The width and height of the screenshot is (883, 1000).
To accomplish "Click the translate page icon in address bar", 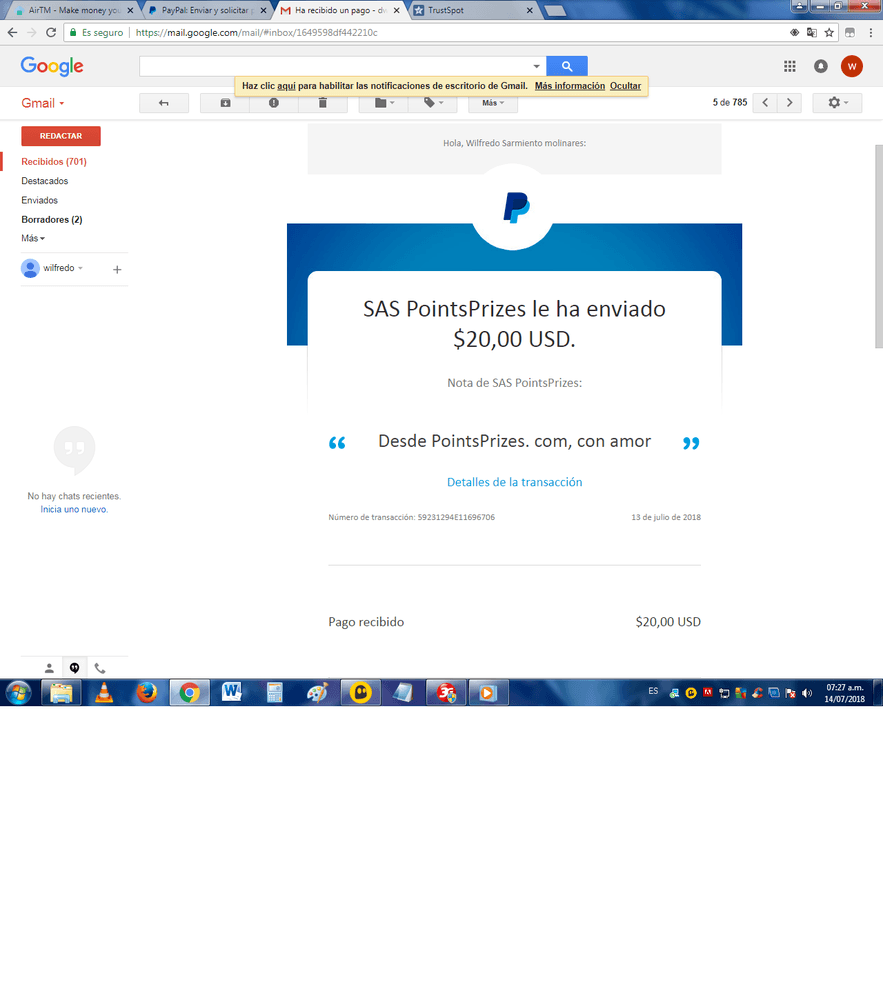I will (812, 33).
